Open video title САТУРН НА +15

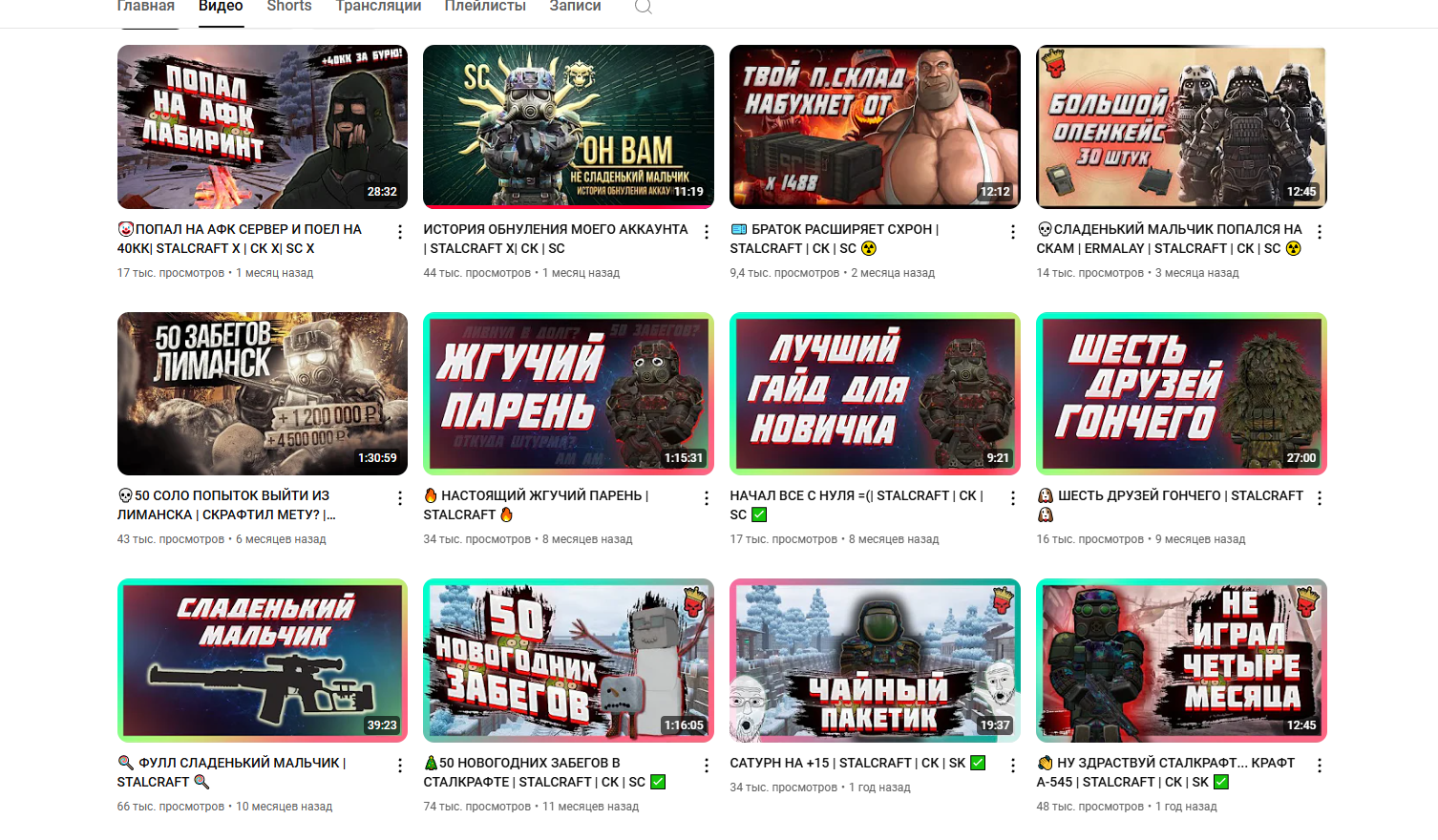point(857,763)
